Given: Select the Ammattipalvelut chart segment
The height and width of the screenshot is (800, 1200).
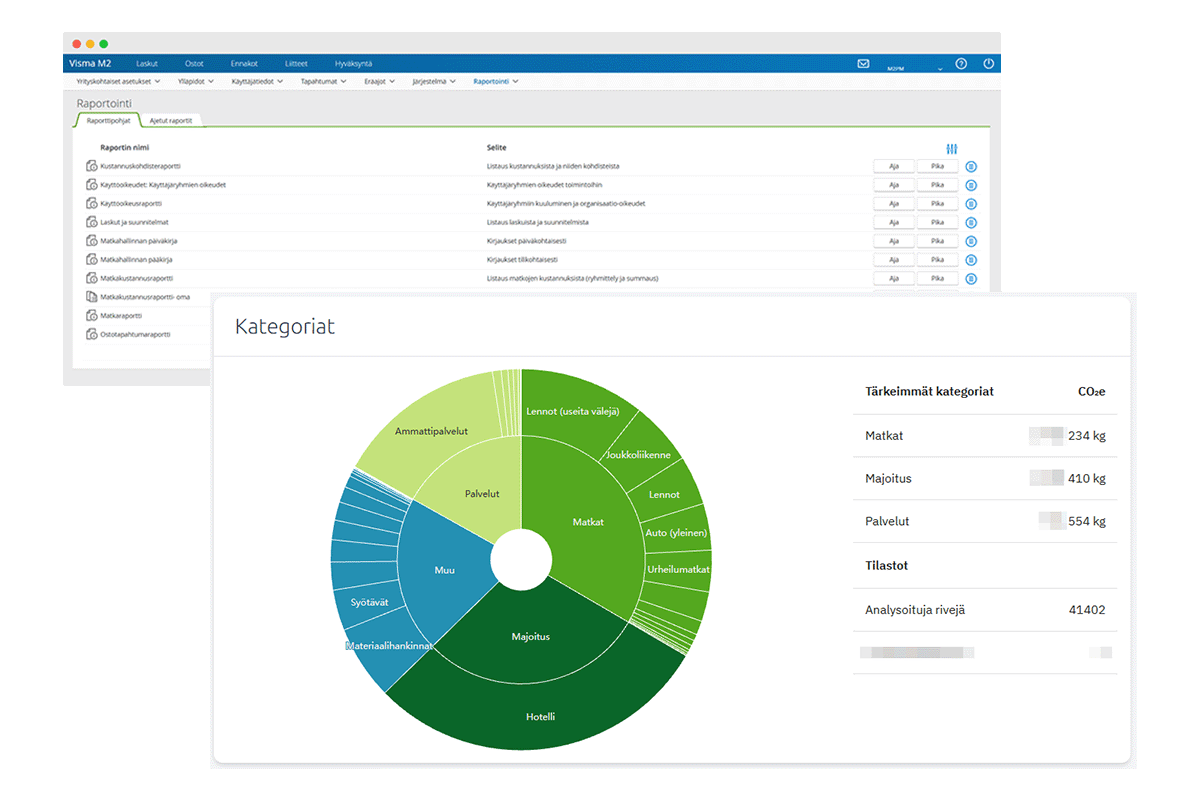Looking at the screenshot, I should pos(431,431).
